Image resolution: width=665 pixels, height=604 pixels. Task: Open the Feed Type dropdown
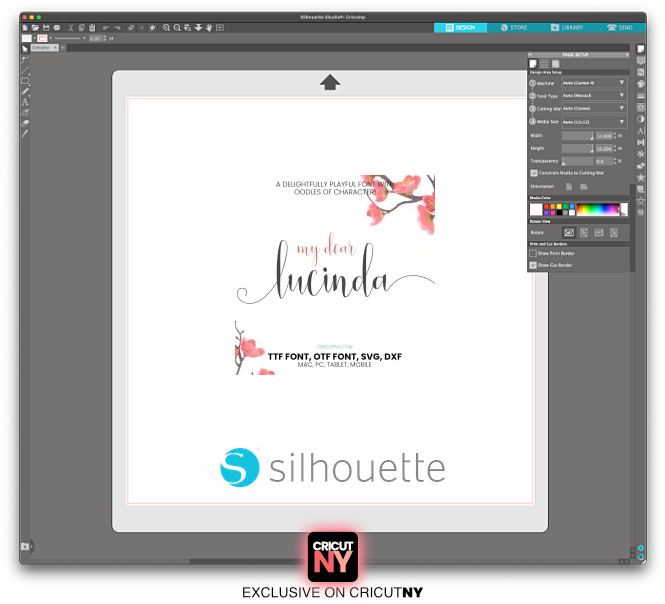point(594,95)
